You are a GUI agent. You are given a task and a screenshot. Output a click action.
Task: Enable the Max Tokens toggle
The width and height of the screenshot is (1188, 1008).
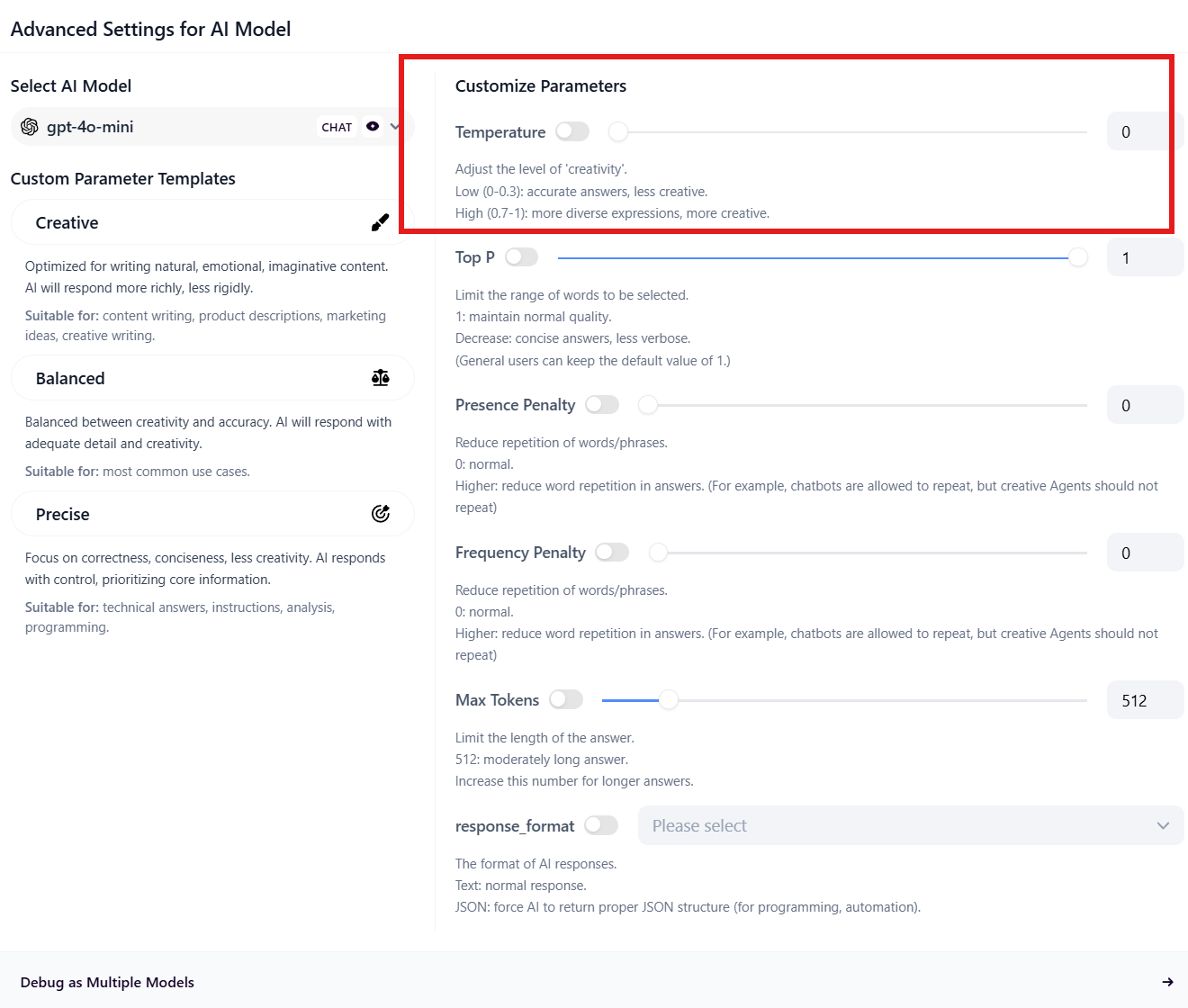tap(566, 699)
